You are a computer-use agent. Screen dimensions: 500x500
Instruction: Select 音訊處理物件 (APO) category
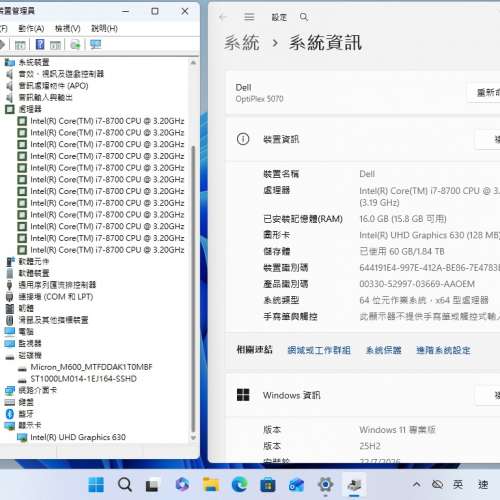[53, 86]
